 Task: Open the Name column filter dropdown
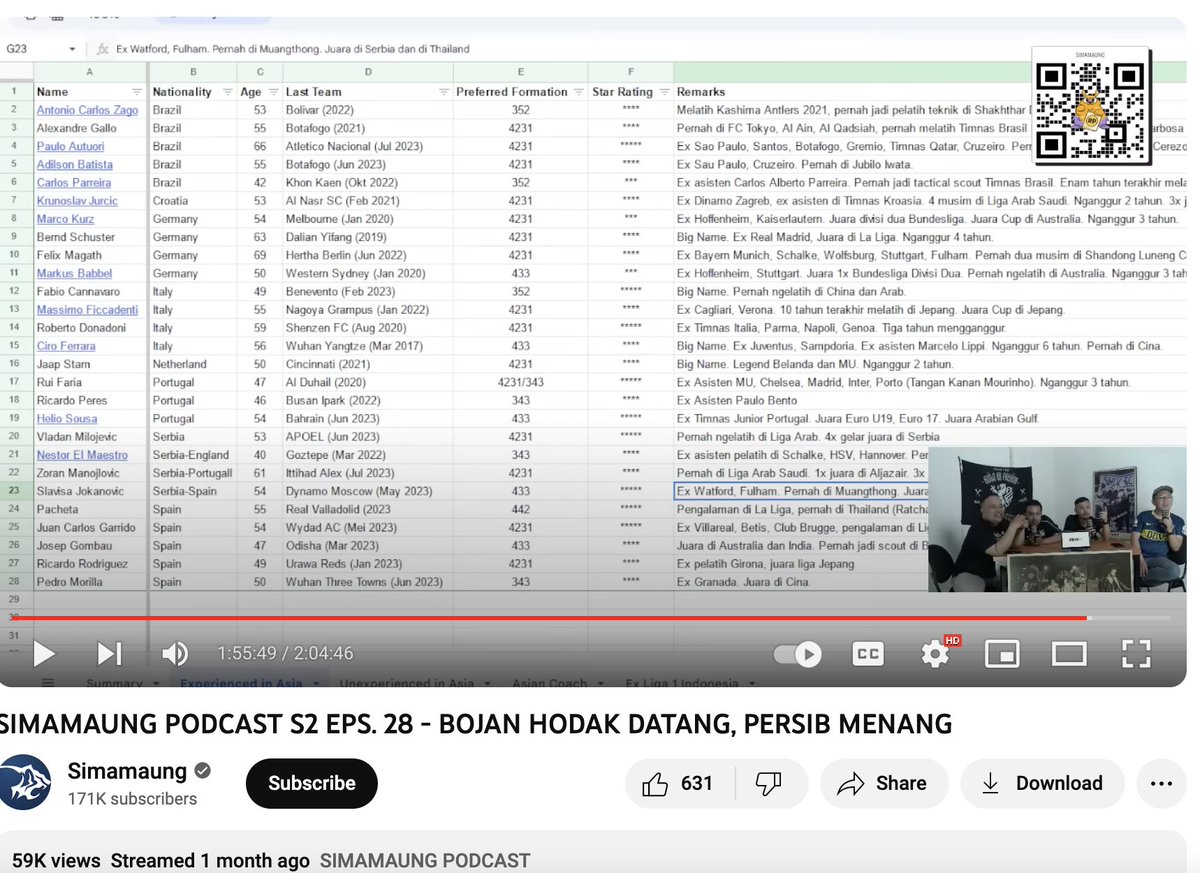point(136,92)
